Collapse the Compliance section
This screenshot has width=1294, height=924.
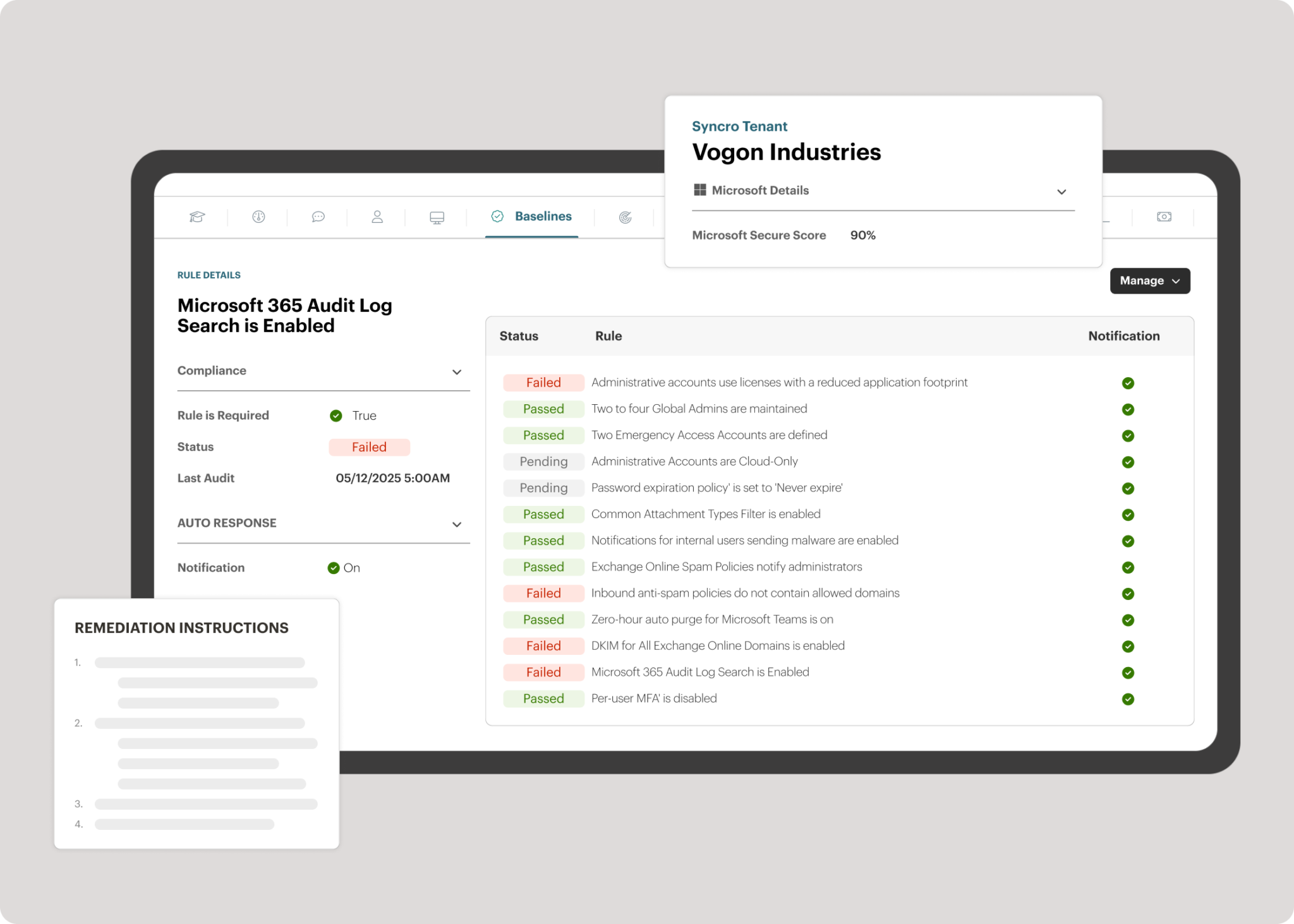coord(457,372)
